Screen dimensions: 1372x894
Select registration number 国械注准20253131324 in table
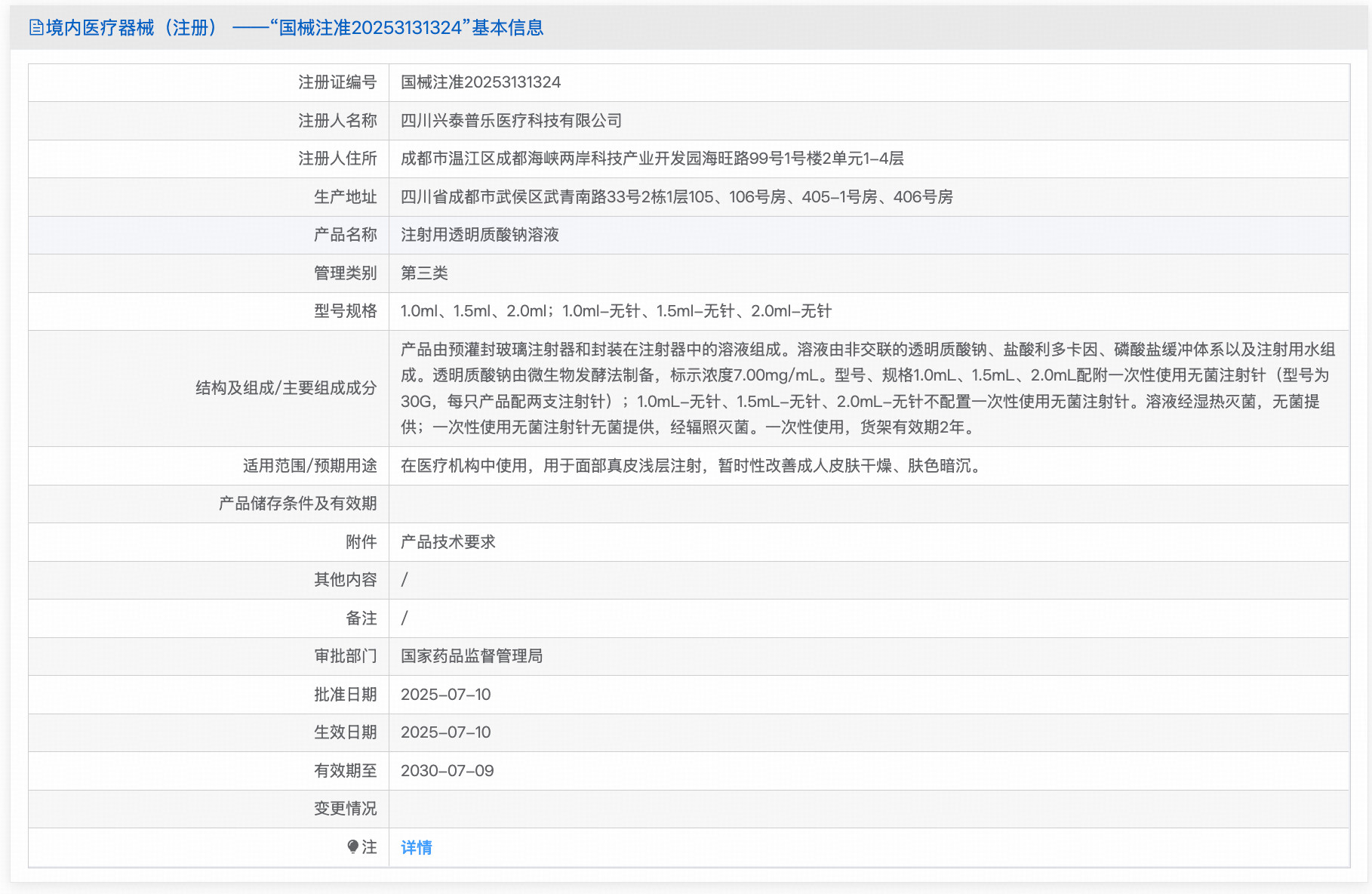tap(480, 82)
